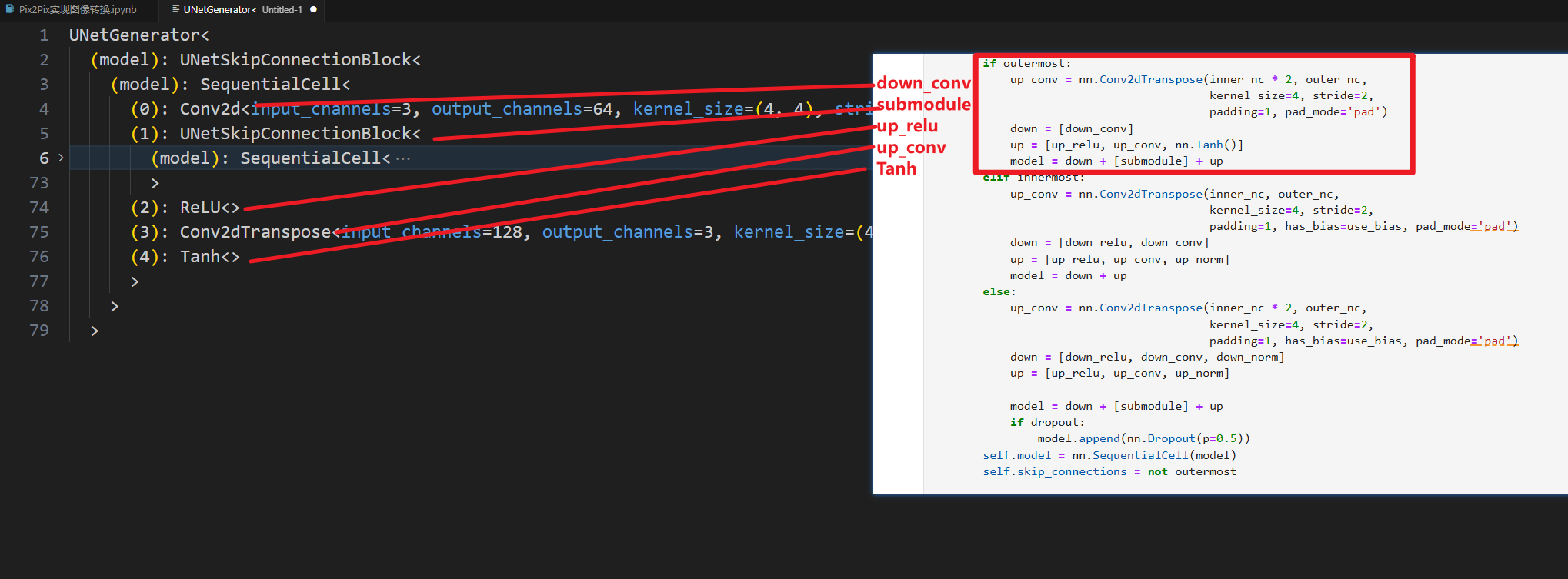The image size is (1568, 579).
Task: Click the closing '>' on line 79
Action: pos(95,331)
